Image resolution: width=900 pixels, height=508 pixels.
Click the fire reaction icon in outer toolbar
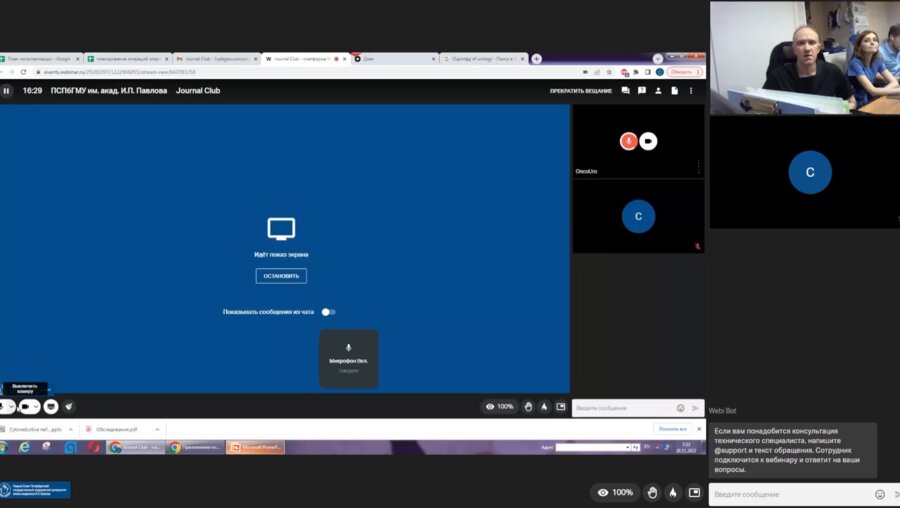[x=673, y=492]
